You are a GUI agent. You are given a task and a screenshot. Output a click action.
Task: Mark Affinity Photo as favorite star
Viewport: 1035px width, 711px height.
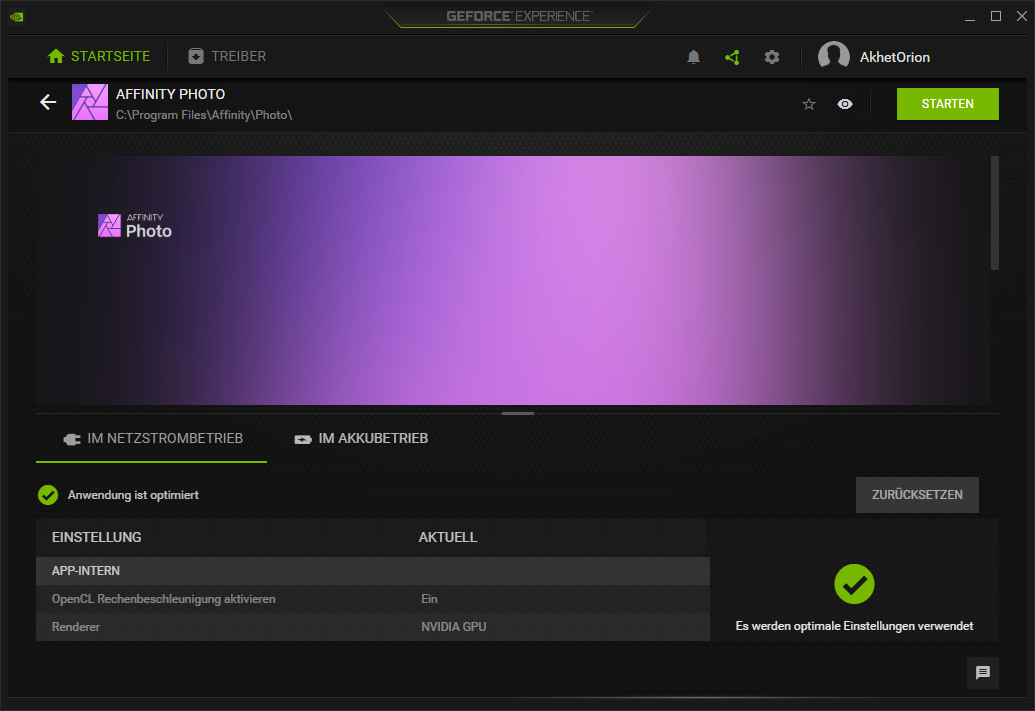coord(809,104)
